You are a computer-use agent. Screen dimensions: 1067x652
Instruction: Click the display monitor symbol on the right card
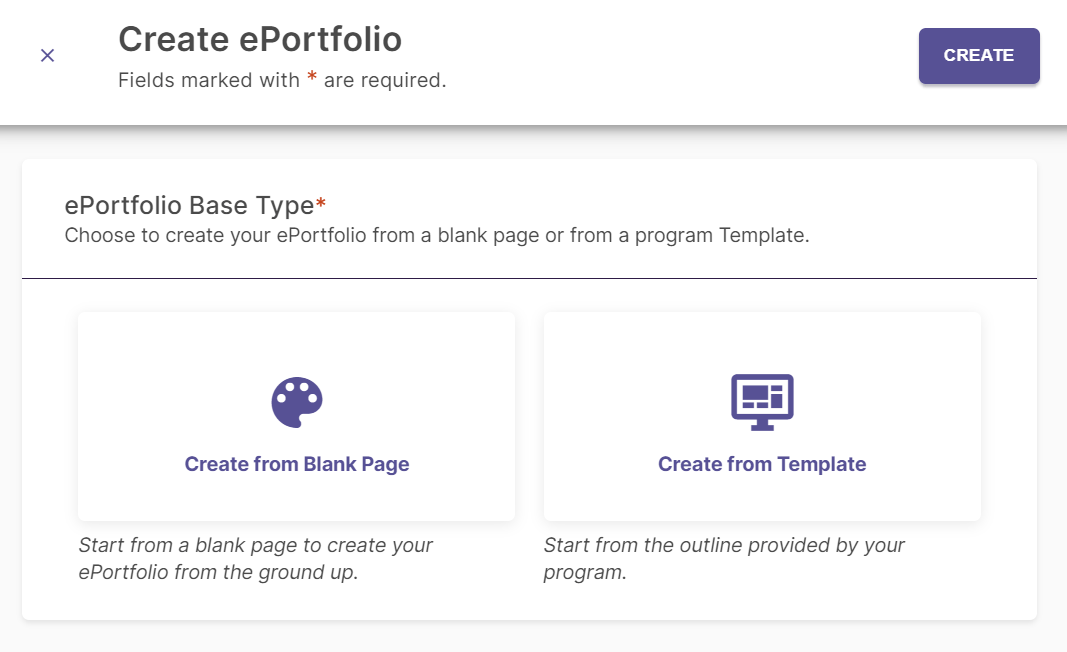tap(762, 401)
